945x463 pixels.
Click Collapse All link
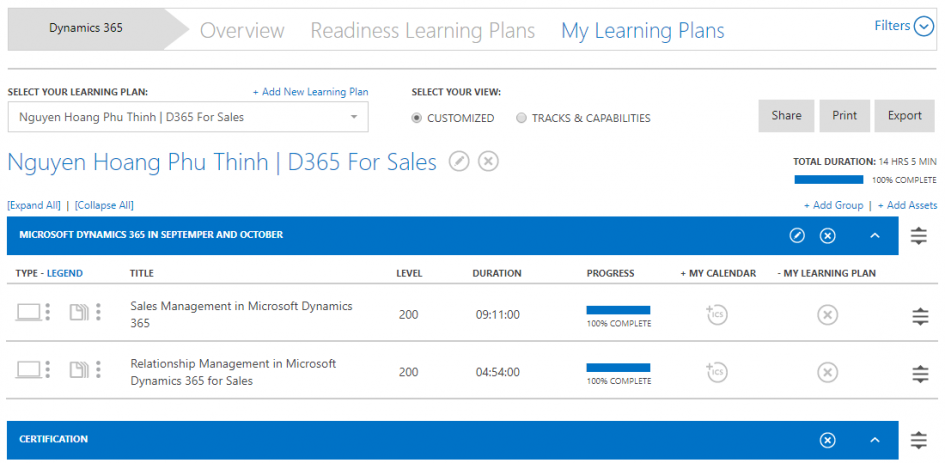tap(104, 206)
